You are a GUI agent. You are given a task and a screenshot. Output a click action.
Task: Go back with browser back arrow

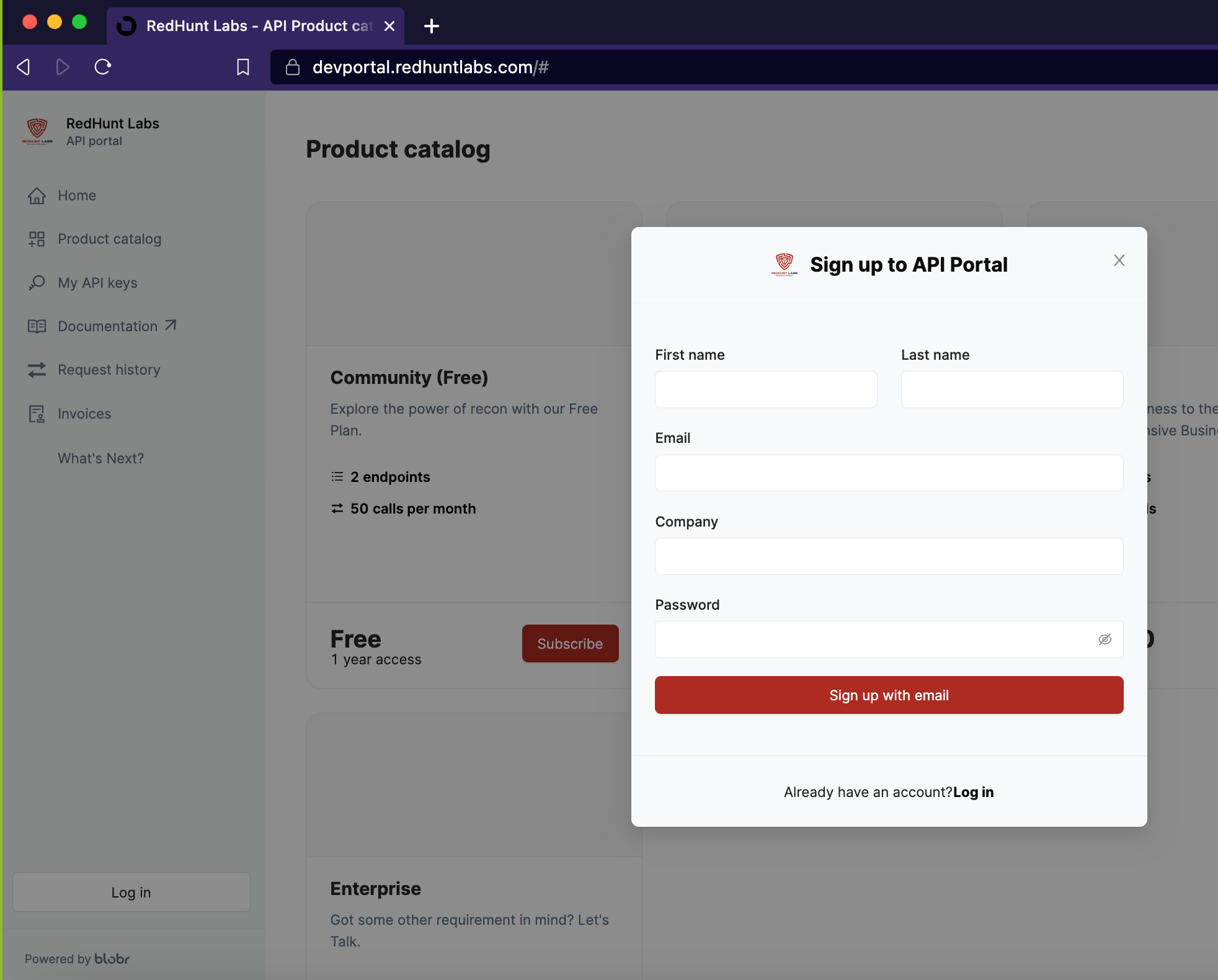[24, 67]
